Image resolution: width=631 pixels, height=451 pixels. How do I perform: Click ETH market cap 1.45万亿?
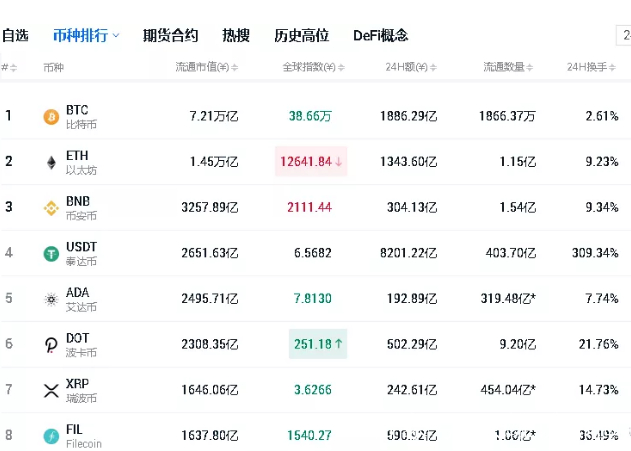[214, 162]
